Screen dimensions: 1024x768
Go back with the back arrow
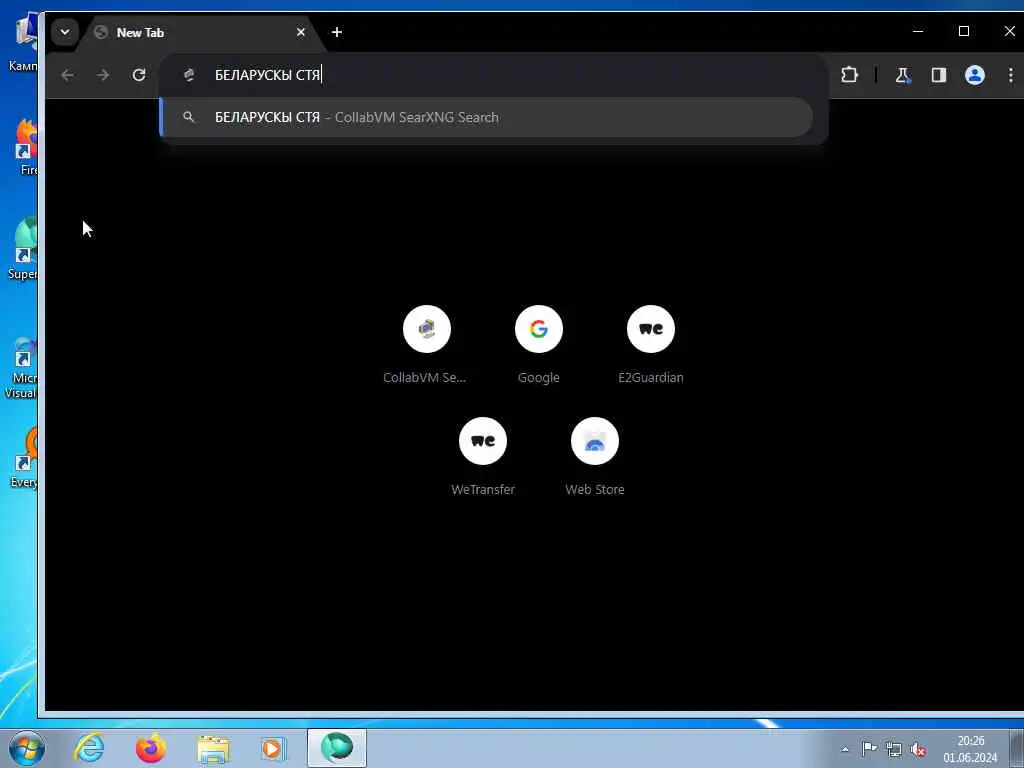pyautogui.click(x=67, y=75)
